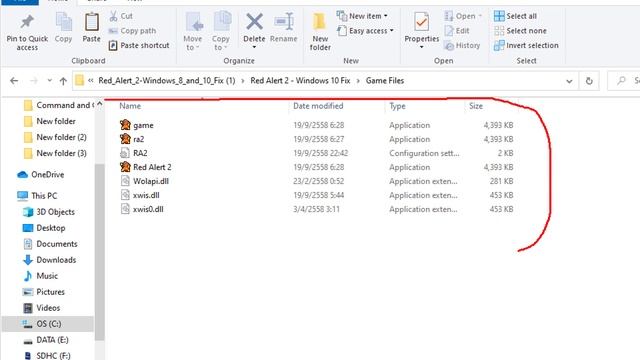This screenshot has width=640, height=360.
Task: Click the Edit ribbon button
Action: tap(457, 31)
